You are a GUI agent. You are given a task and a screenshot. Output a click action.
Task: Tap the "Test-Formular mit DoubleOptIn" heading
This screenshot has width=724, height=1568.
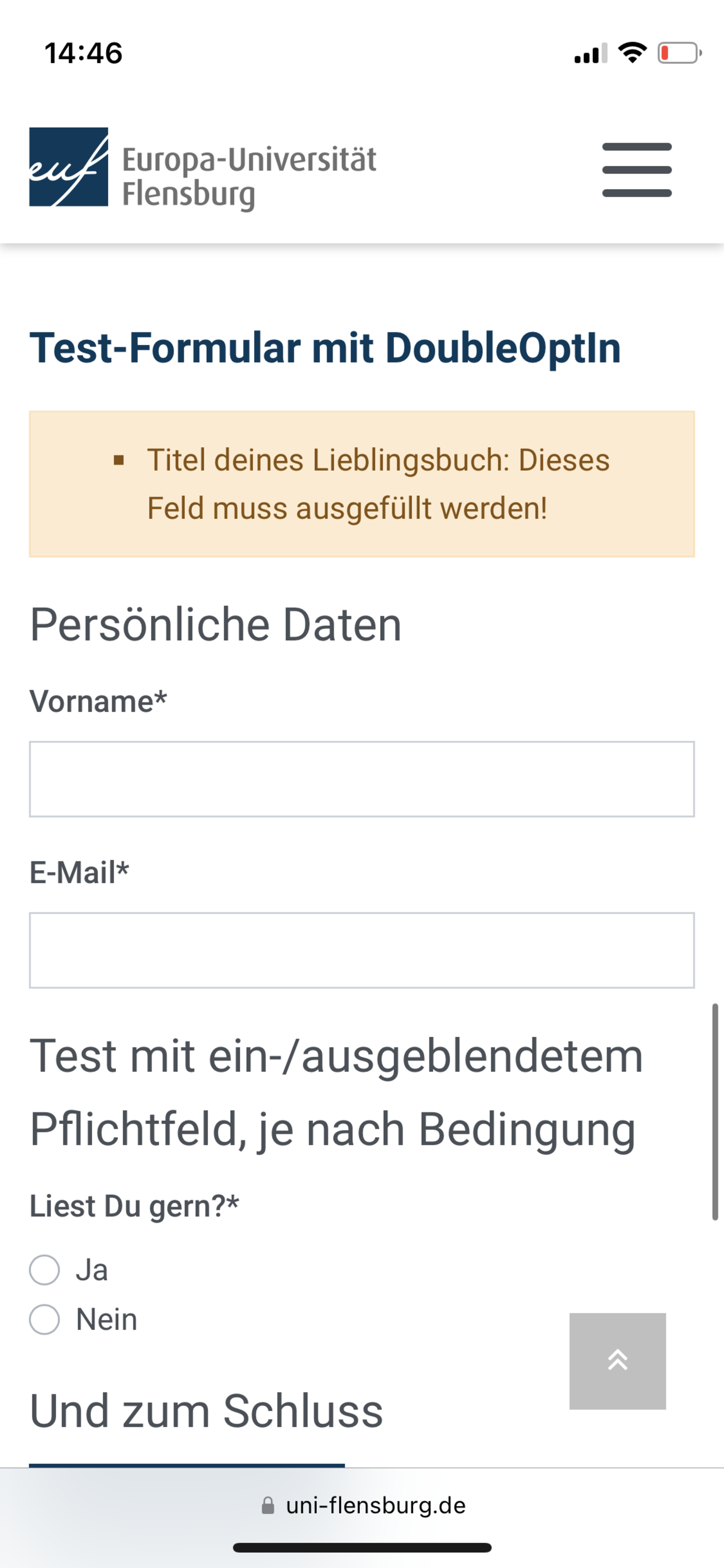[x=325, y=348]
